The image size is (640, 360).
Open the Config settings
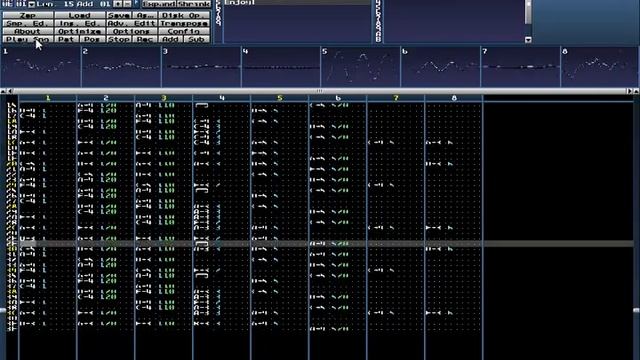click(184, 31)
